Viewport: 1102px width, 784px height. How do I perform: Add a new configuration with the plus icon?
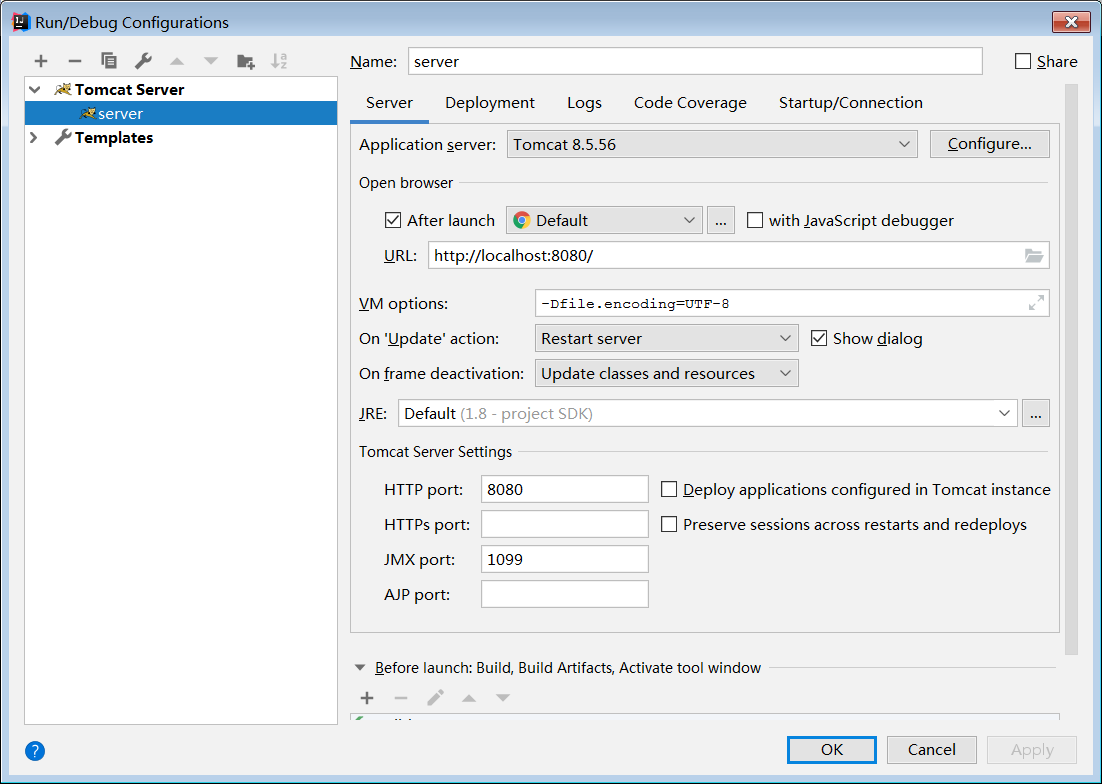click(x=41, y=61)
